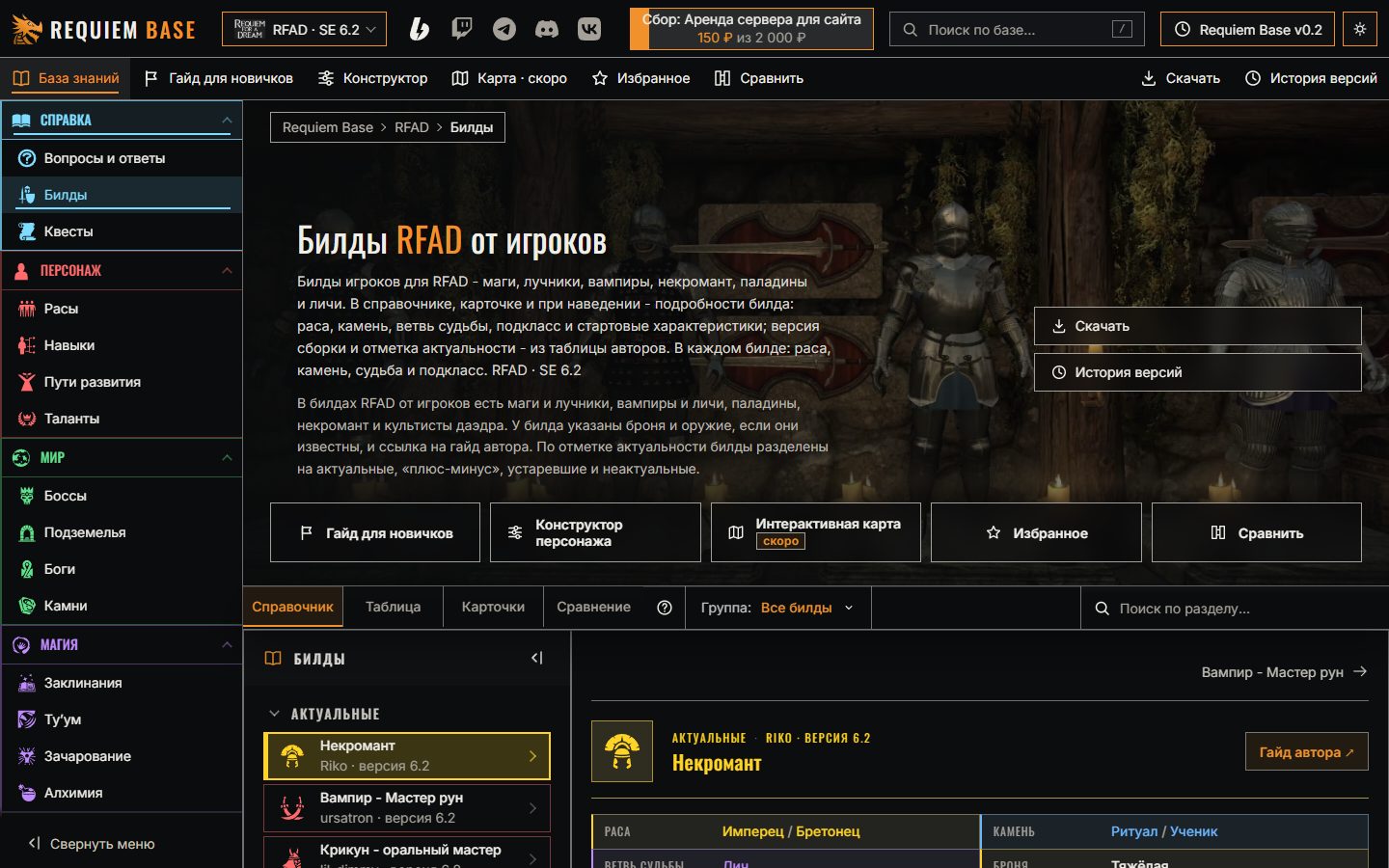Viewport: 1389px width, 868px height.
Task: Click the Гайд автора button
Action: coord(1307,752)
